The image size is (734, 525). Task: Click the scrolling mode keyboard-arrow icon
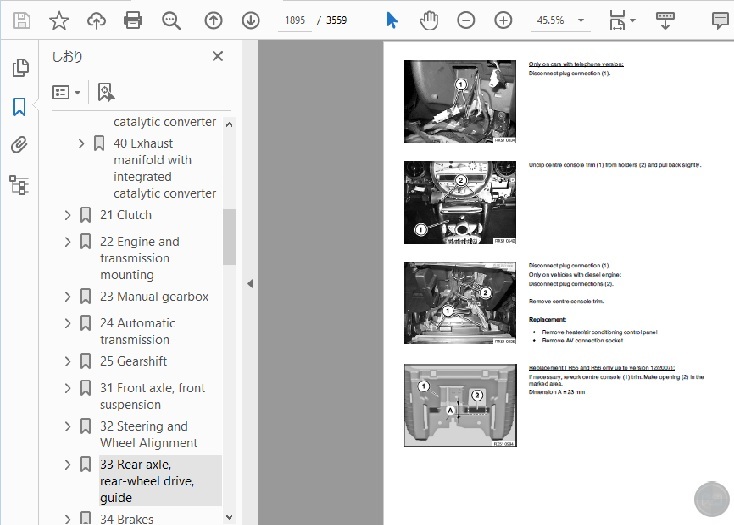(665, 21)
